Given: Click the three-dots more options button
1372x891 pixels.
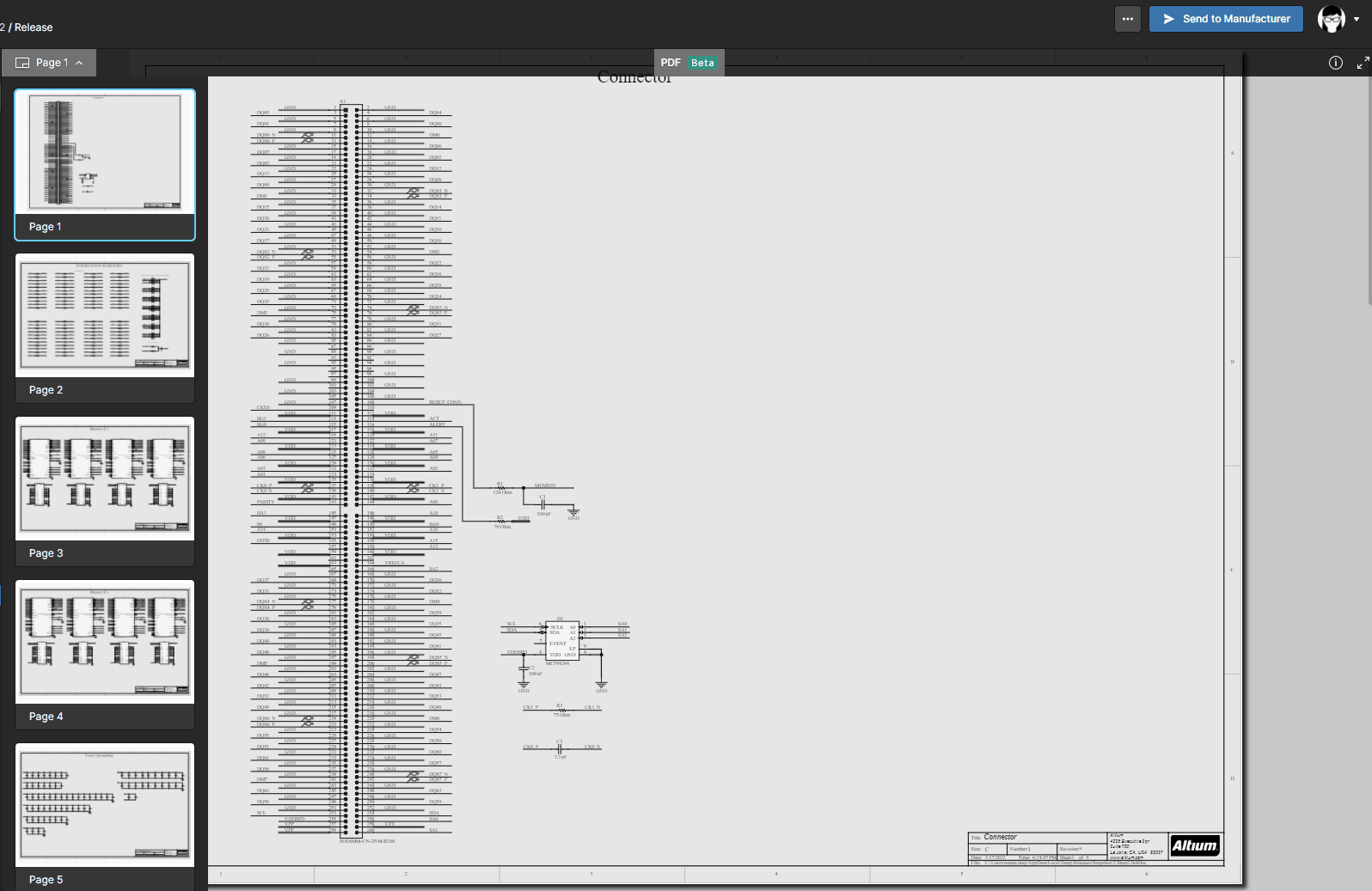Looking at the screenshot, I should pyautogui.click(x=1127, y=19).
